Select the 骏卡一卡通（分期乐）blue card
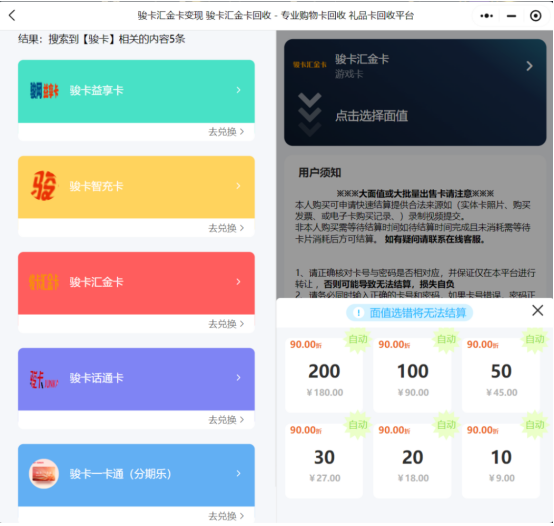This screenshot has width=554, height=526. click(136, 475)
